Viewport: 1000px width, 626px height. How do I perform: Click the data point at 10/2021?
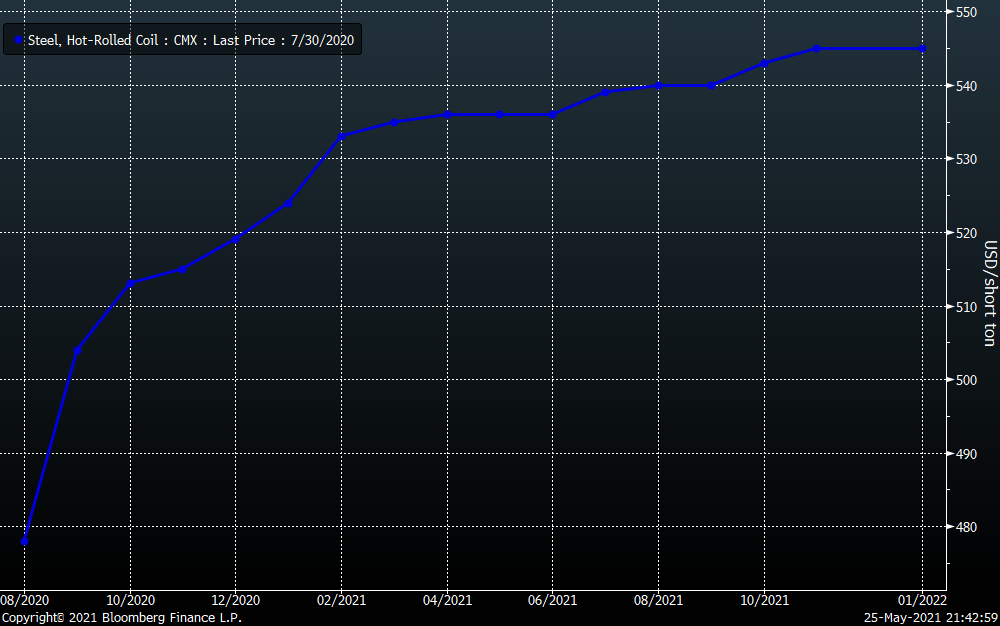click(x=764, y=63)
